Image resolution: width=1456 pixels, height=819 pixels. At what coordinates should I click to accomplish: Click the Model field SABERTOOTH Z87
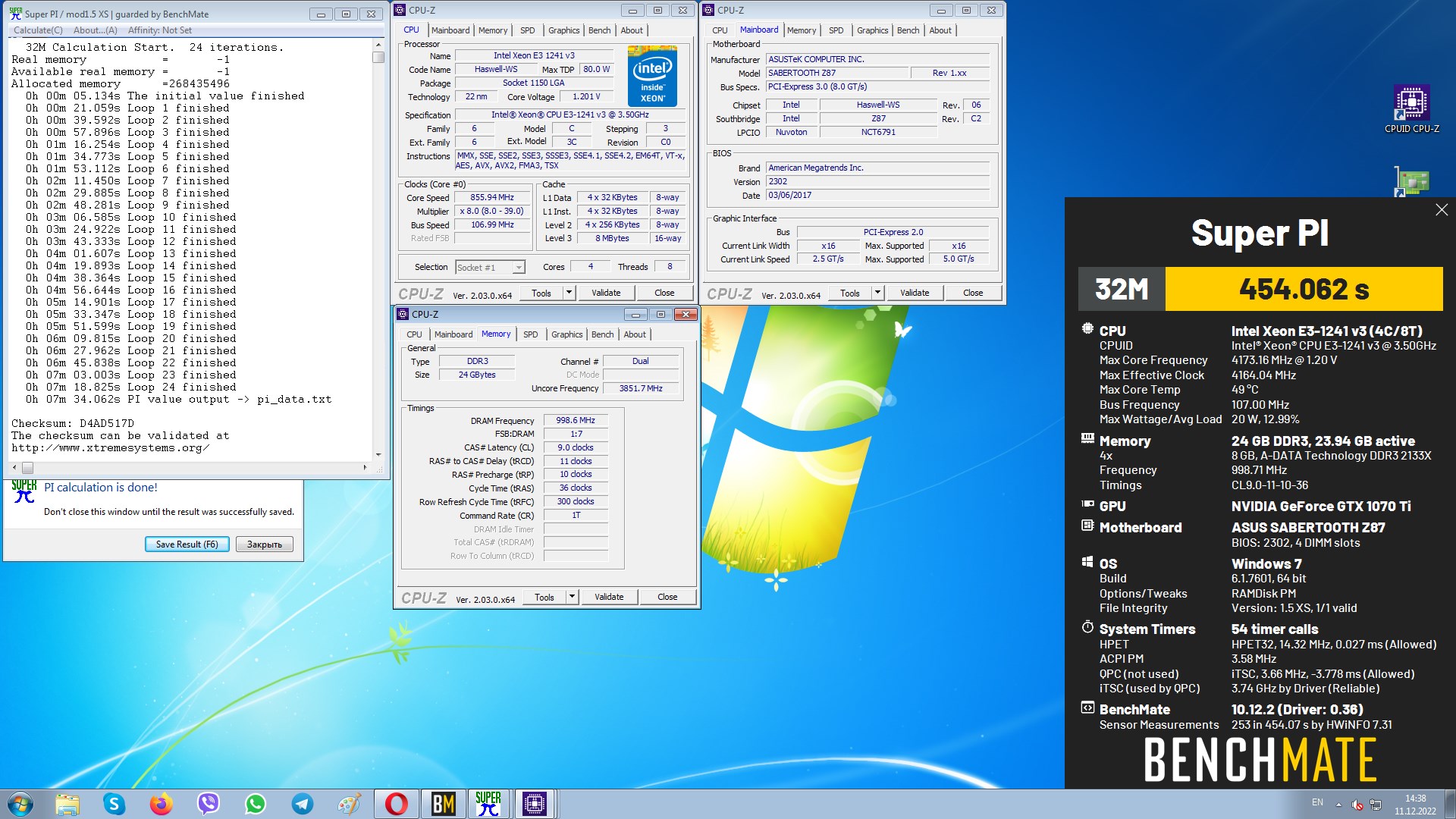pyautogui.click(x=836, y=73)
